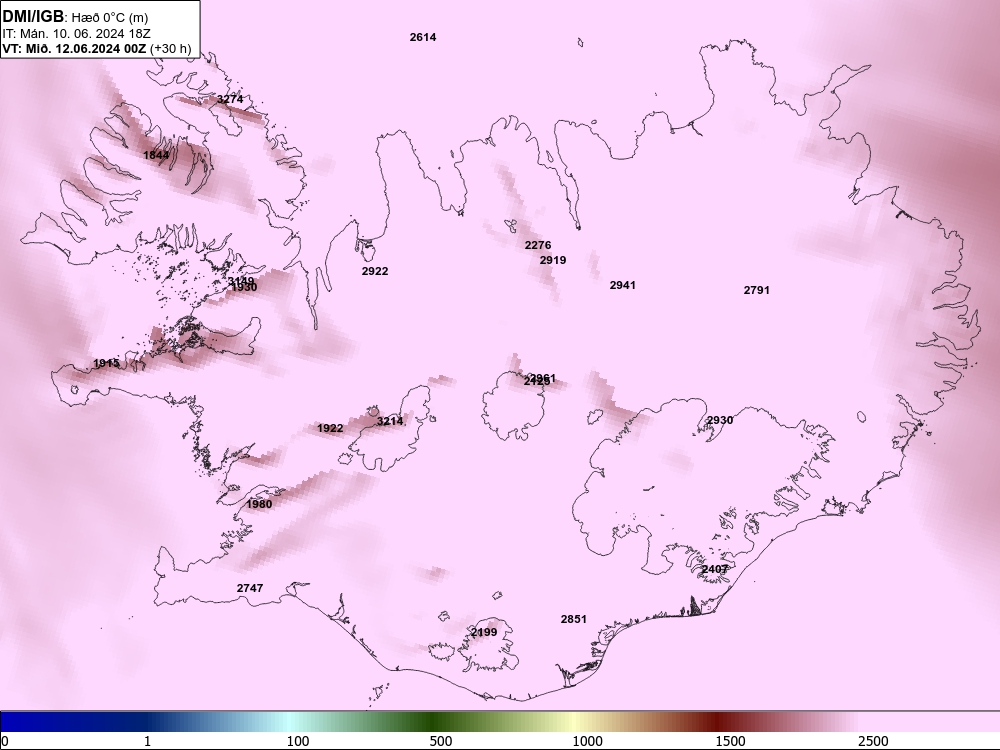Click the 2276 value label
This screenshot has width=1000, height=750.
pyautogui.click(x=538, y=245)
